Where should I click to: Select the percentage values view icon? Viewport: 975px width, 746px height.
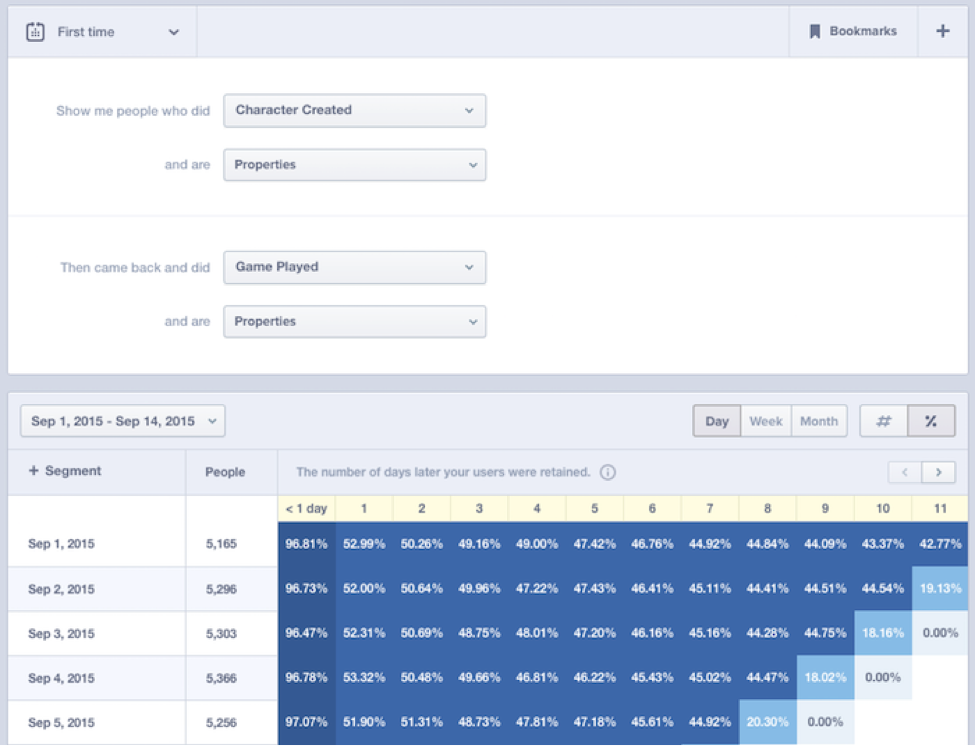(x=934, y=420)
